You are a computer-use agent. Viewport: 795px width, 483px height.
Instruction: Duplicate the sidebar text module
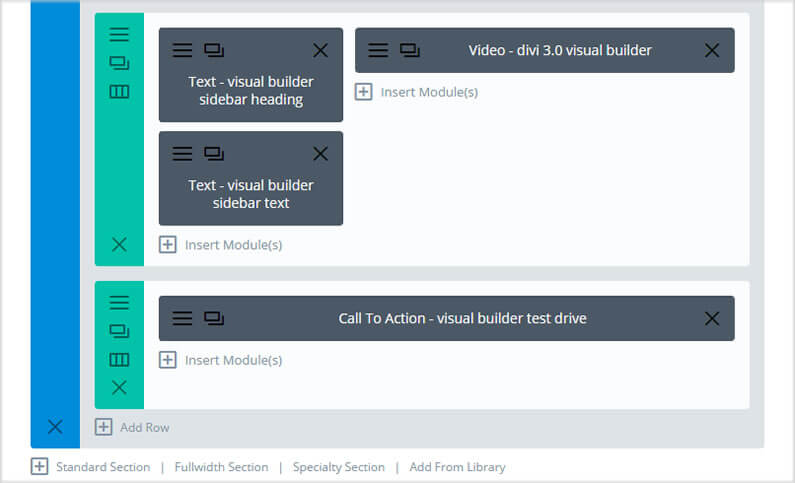214,154
